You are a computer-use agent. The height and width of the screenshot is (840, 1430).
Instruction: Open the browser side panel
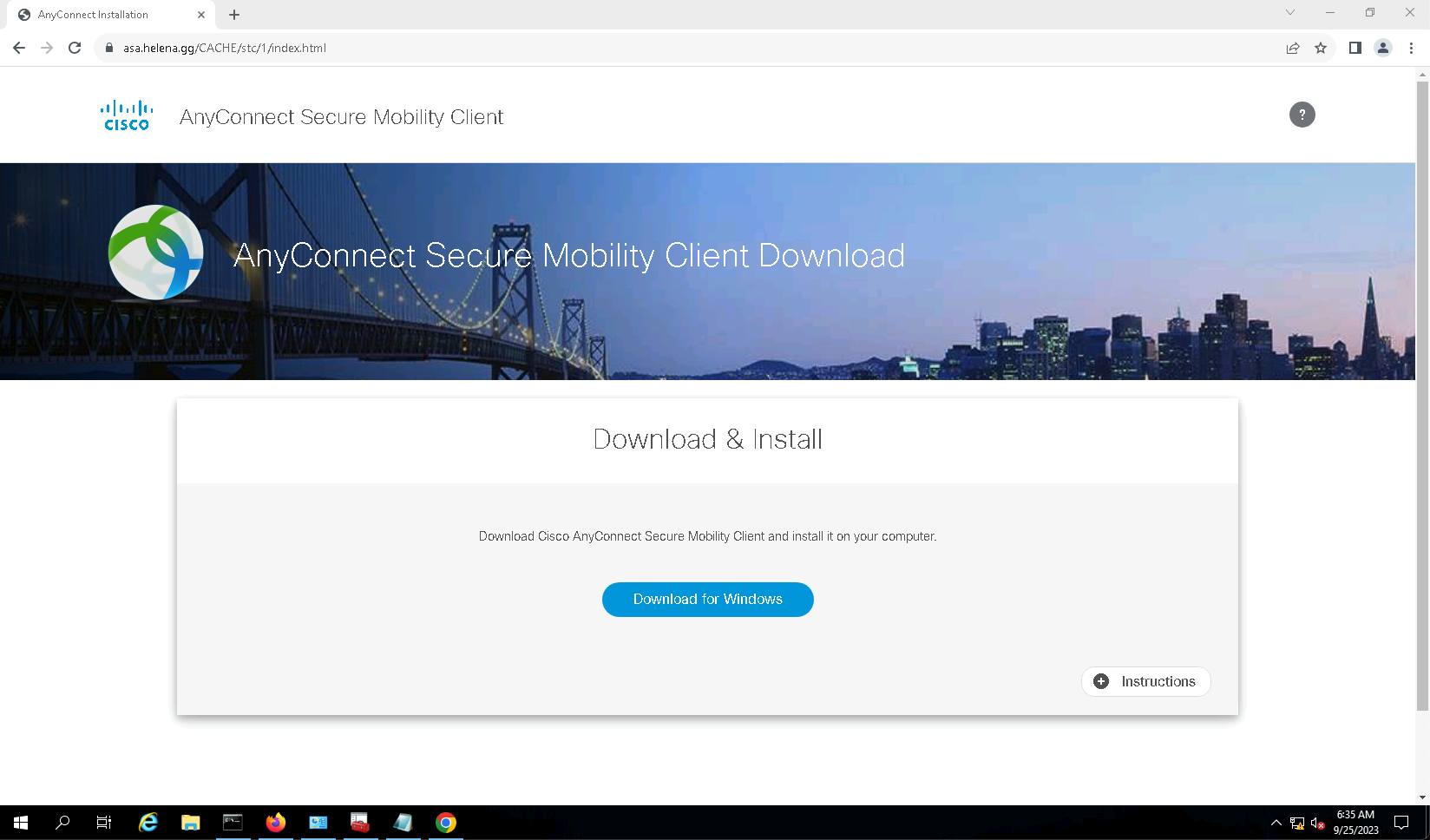click(1355, 48)
